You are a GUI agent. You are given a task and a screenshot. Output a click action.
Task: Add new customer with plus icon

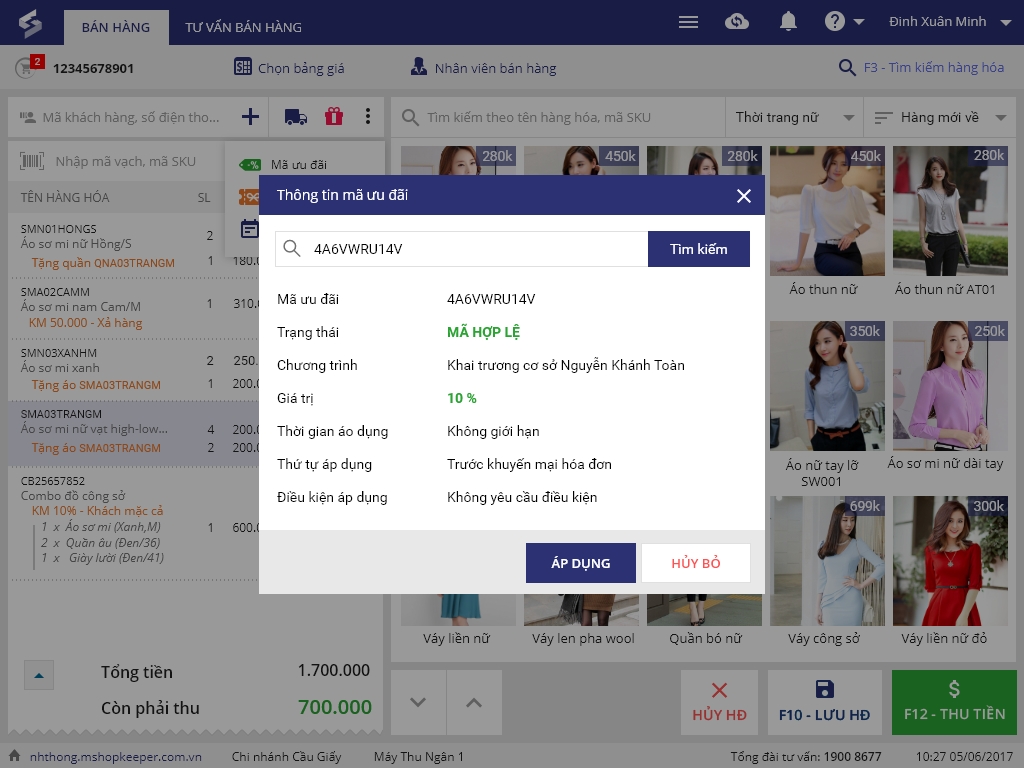[x=250, y=117]
